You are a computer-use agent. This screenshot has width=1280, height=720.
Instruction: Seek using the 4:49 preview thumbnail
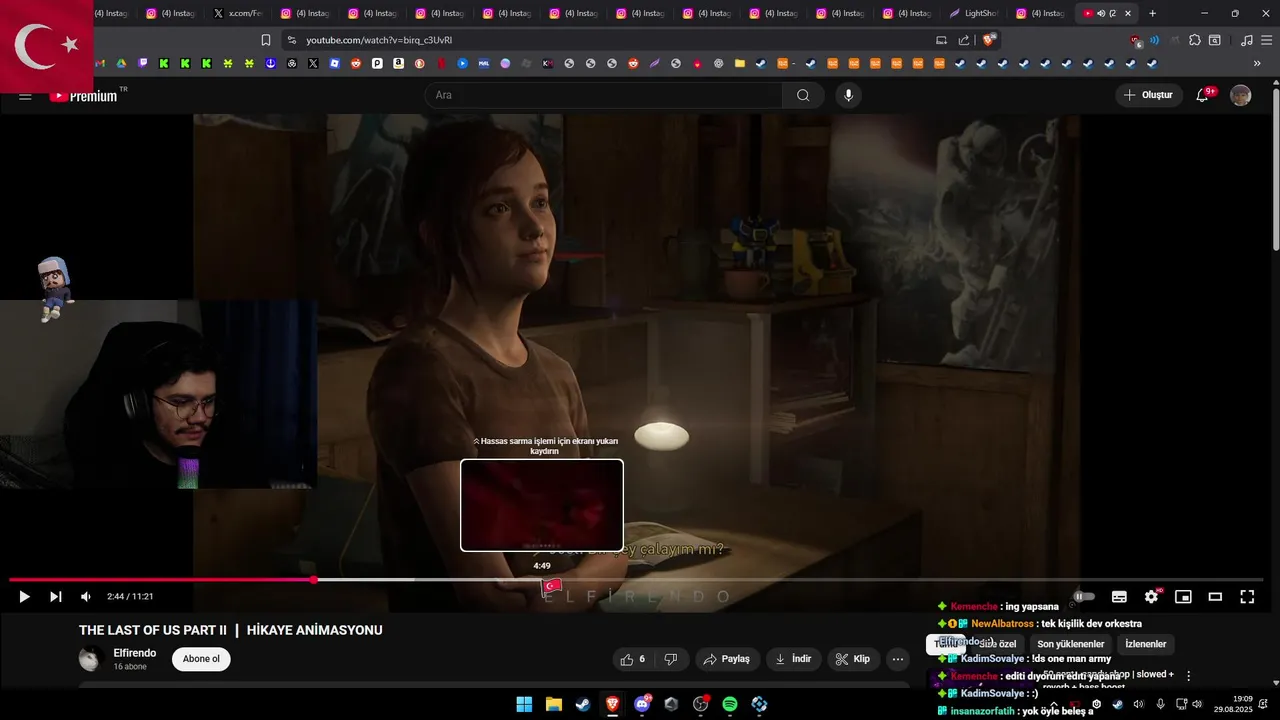[x=542, y=505]
